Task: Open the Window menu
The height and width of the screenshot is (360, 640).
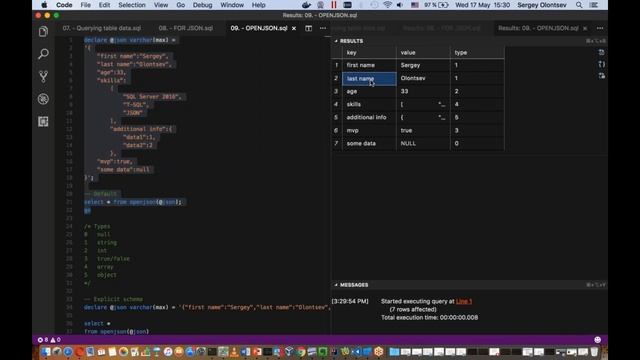Action: coord(232,5)
